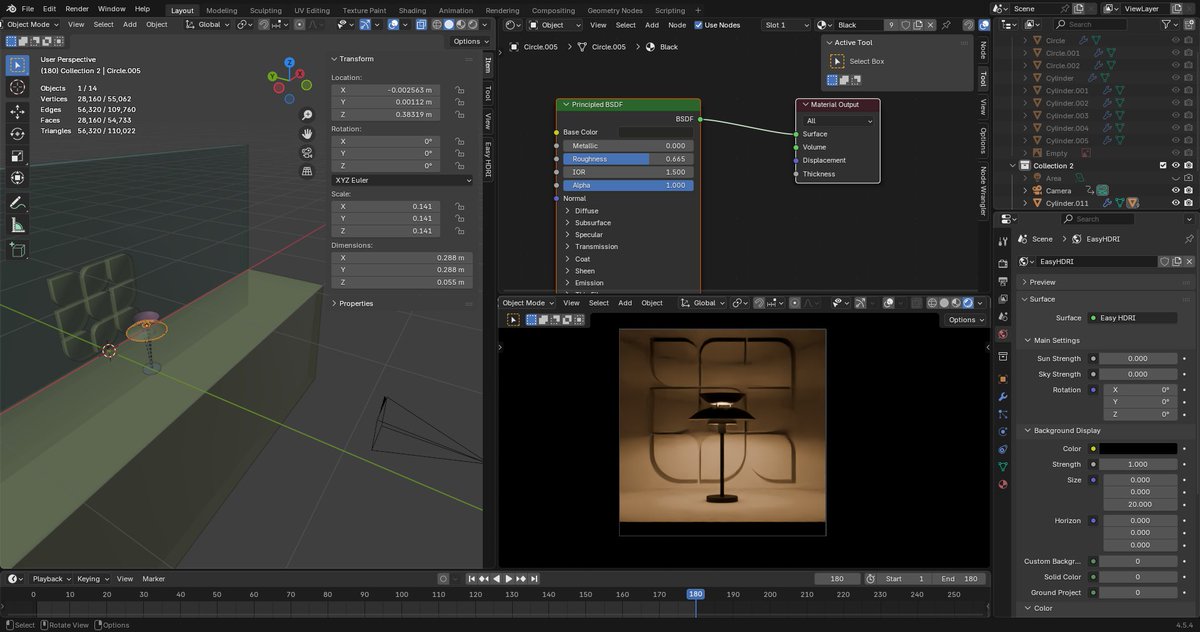
Task: Hide the Camera object in the outliner
Action: tap(1175, 190)
